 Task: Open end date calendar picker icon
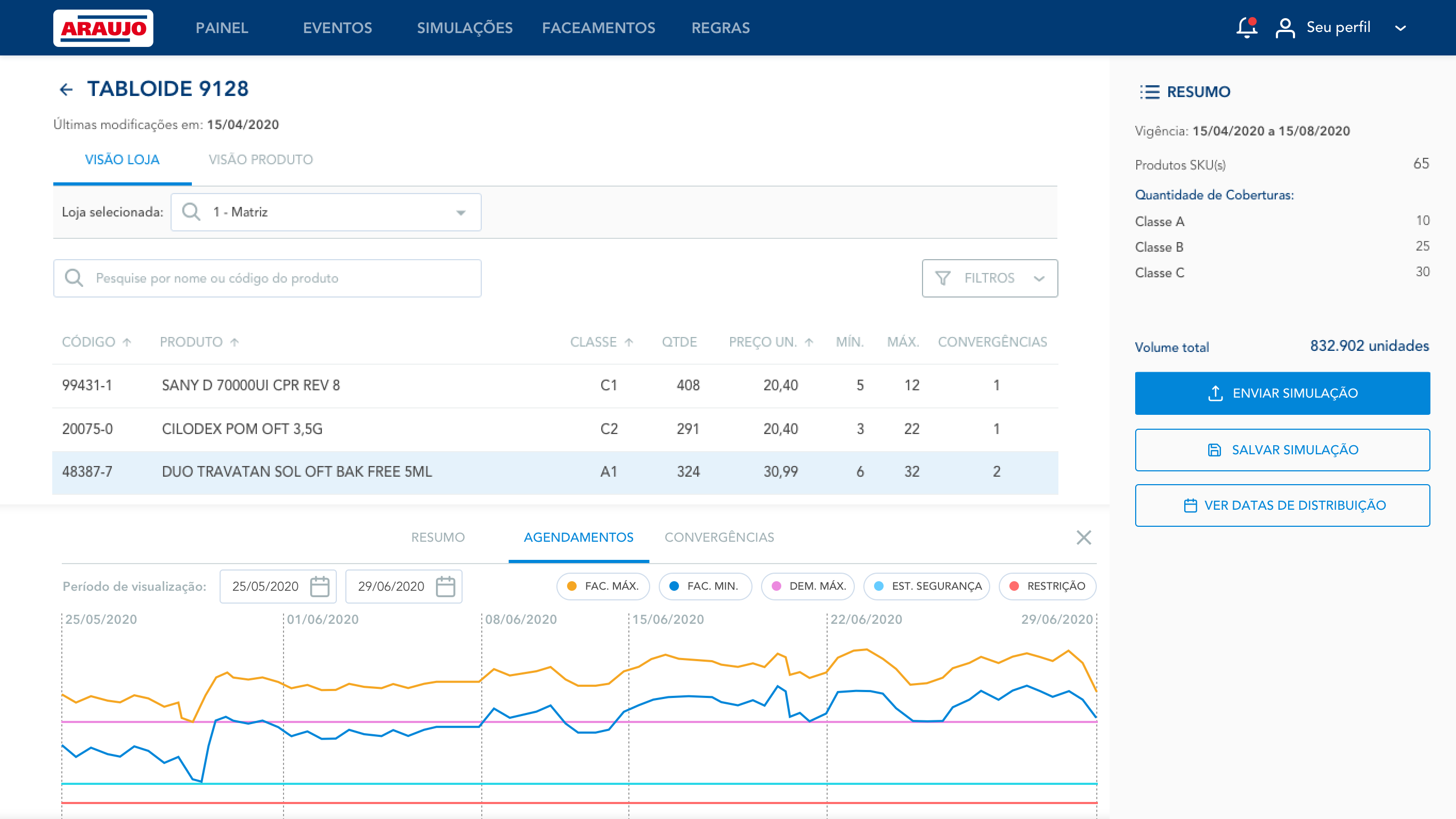click(446, 586)
